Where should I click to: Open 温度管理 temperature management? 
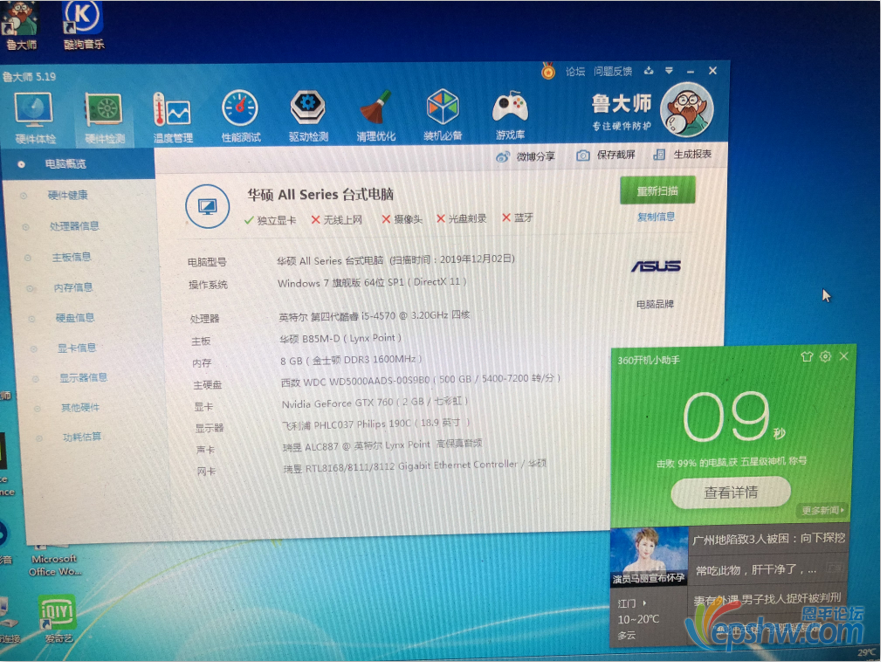point(172,118)
